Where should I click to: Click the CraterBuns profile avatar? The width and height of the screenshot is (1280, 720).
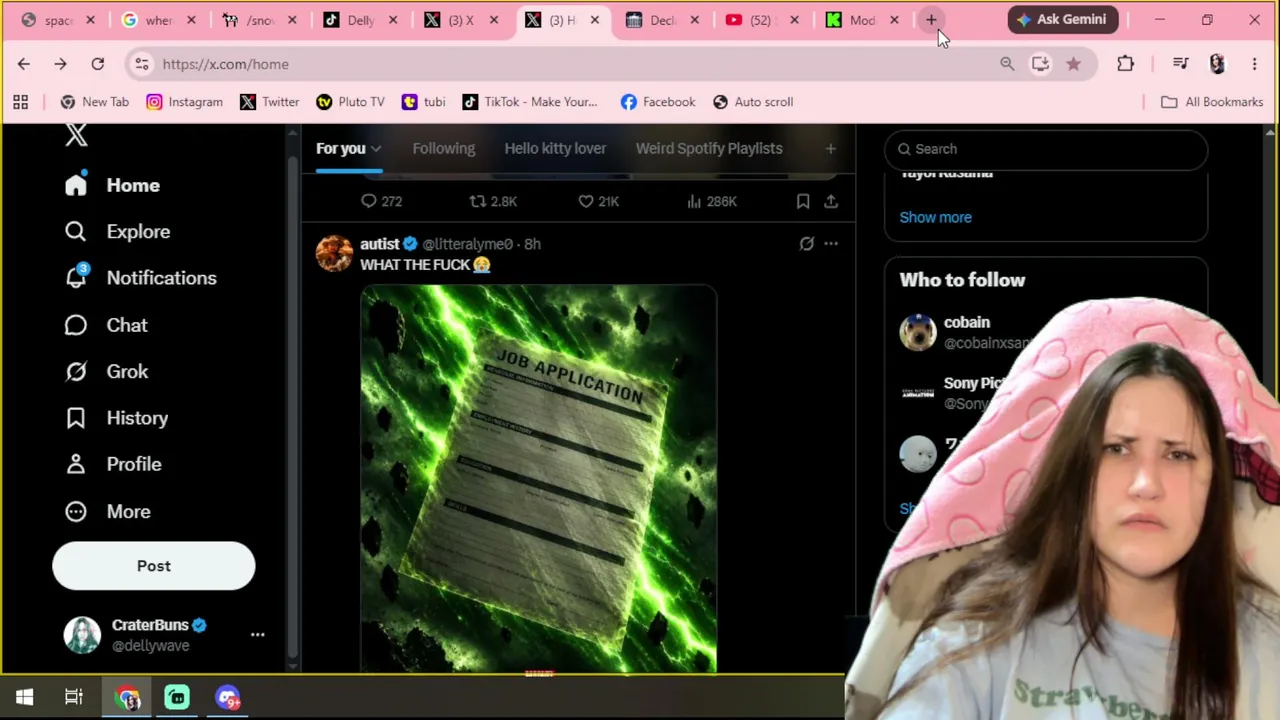click(x=82, y=635)
